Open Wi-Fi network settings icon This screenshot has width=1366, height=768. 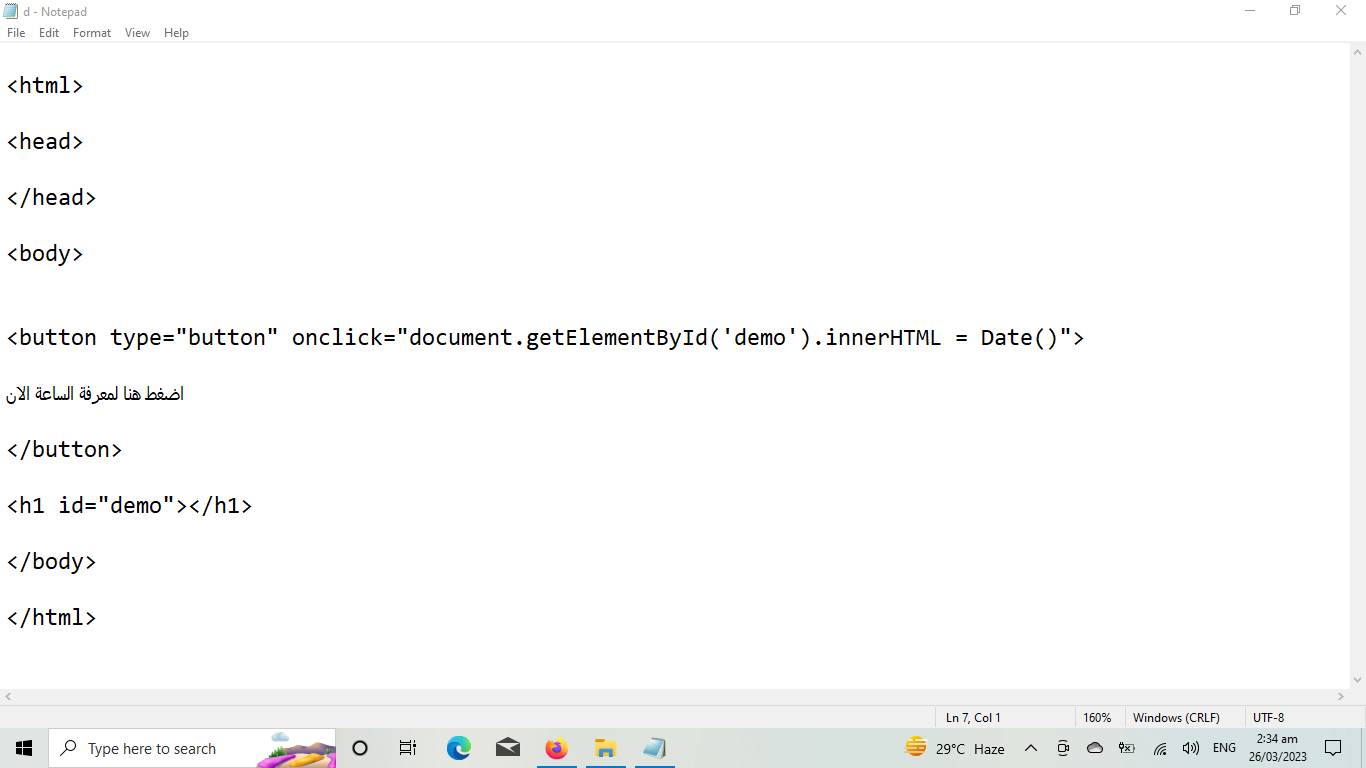(1160, 748)
